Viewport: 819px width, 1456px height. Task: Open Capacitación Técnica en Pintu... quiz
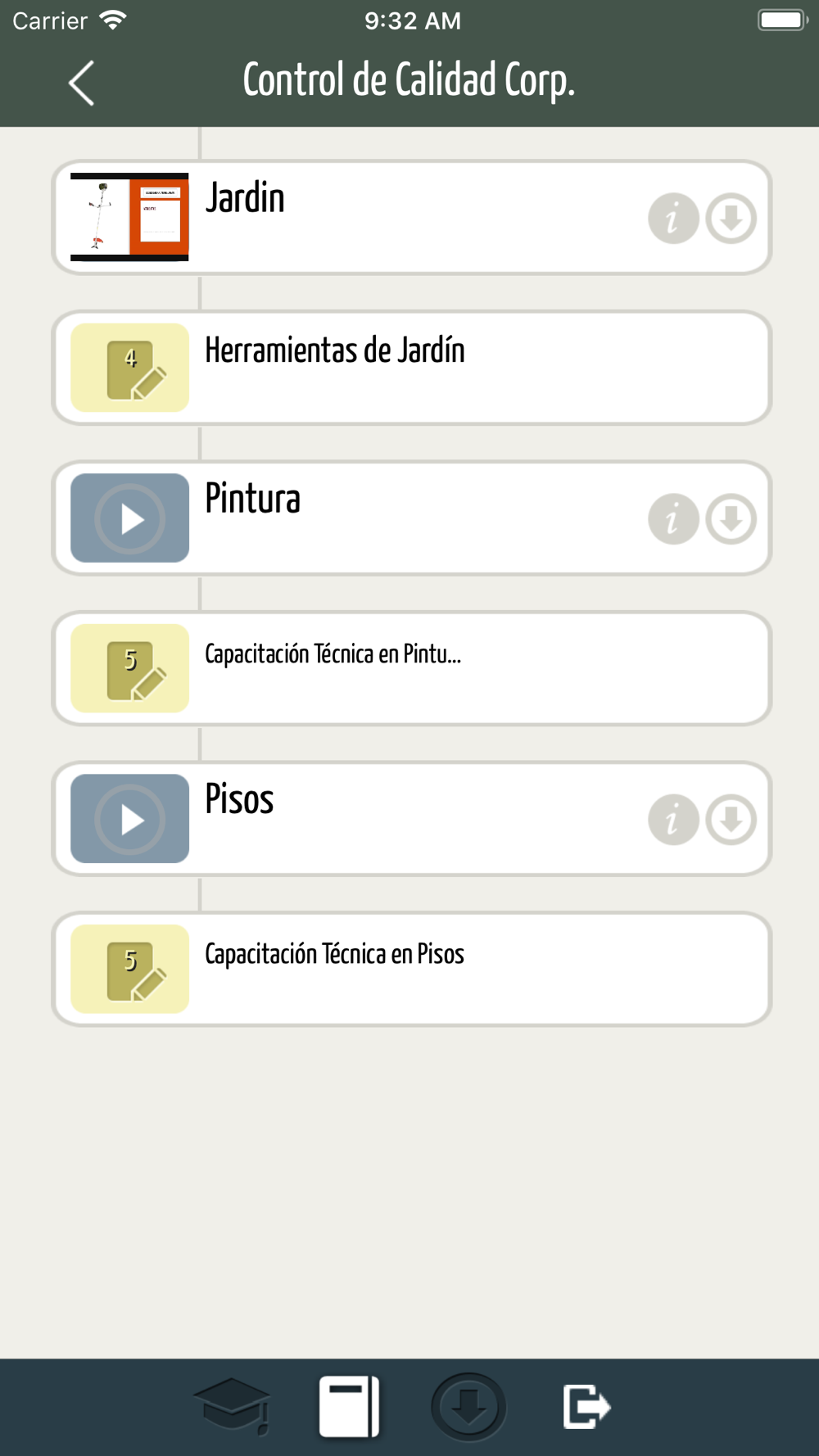(412, 668)
